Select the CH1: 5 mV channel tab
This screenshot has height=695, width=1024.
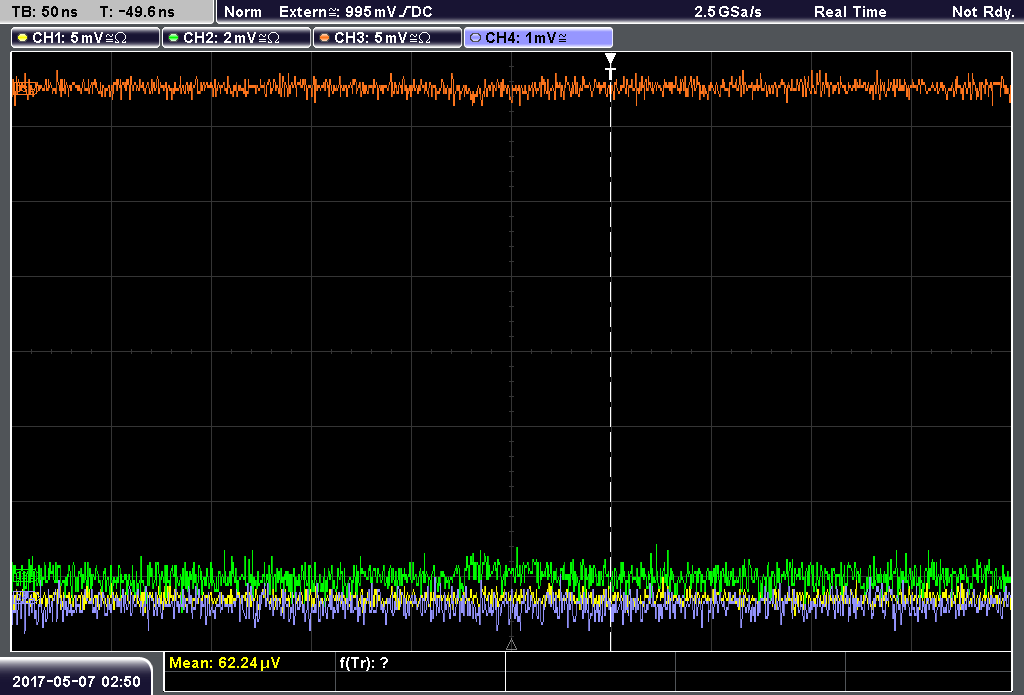click(86, 38)
